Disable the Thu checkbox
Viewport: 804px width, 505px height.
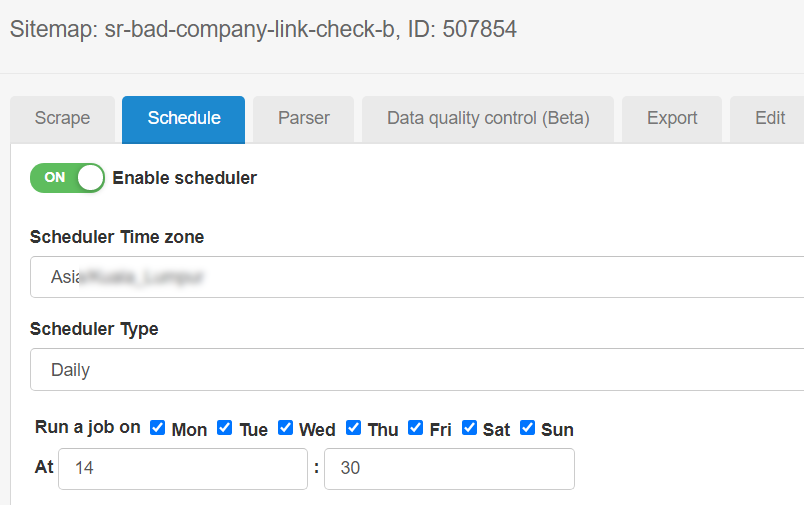(x=353, y=428)
